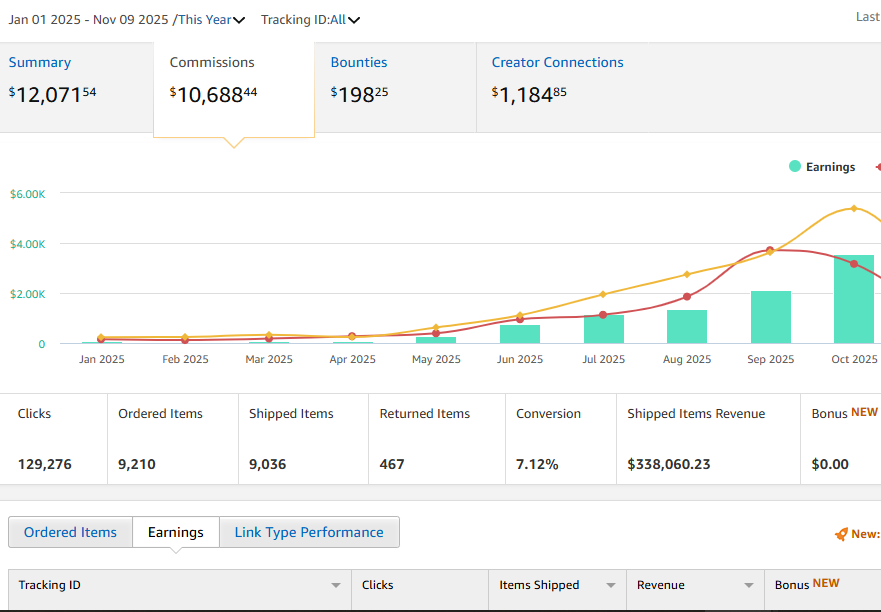Sort by Tracking ID column arrow
The image size is (881, 612).
point(335,586)
